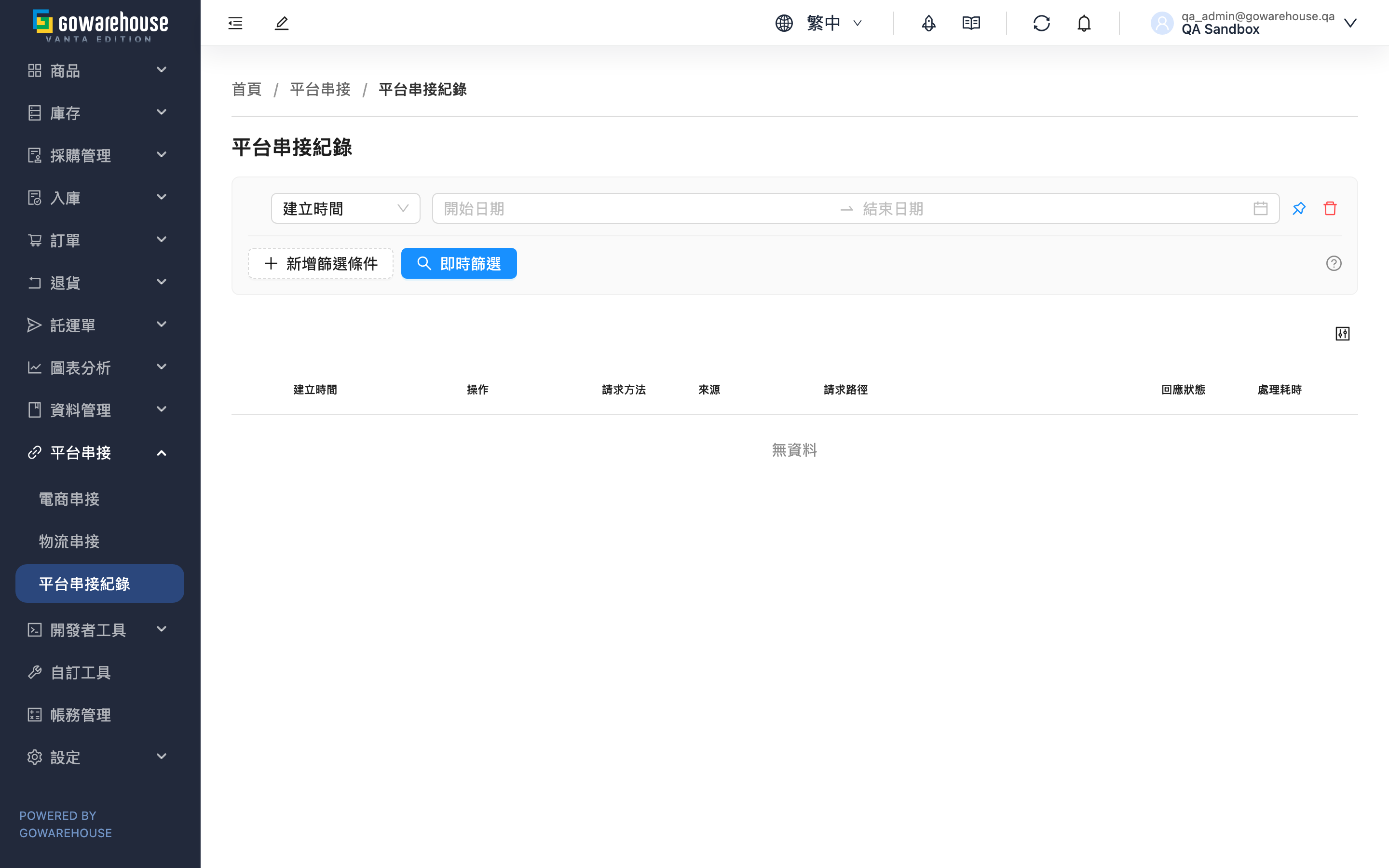The width and height of the screenshot is (1389, 868).
Task: Collapse the sidebar with the menu fold icon
Action: 235,23
